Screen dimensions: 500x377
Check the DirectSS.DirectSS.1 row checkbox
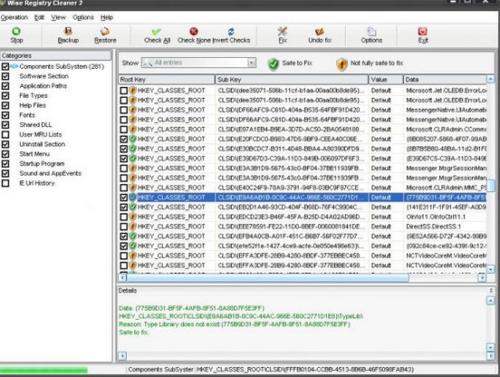[124, 227]
